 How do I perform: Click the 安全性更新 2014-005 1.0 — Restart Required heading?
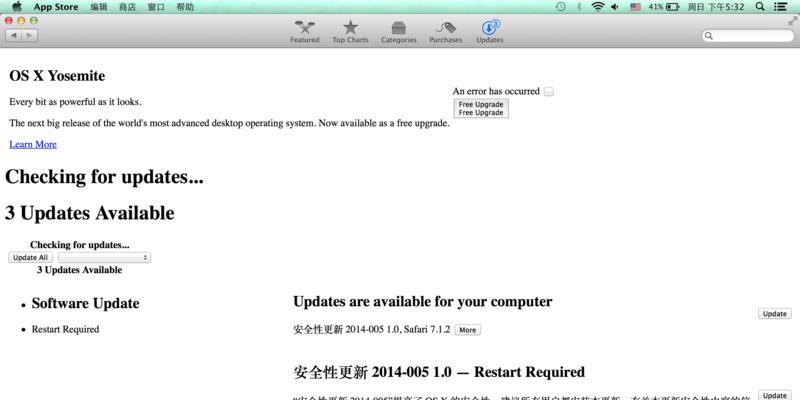coord(439,372)
